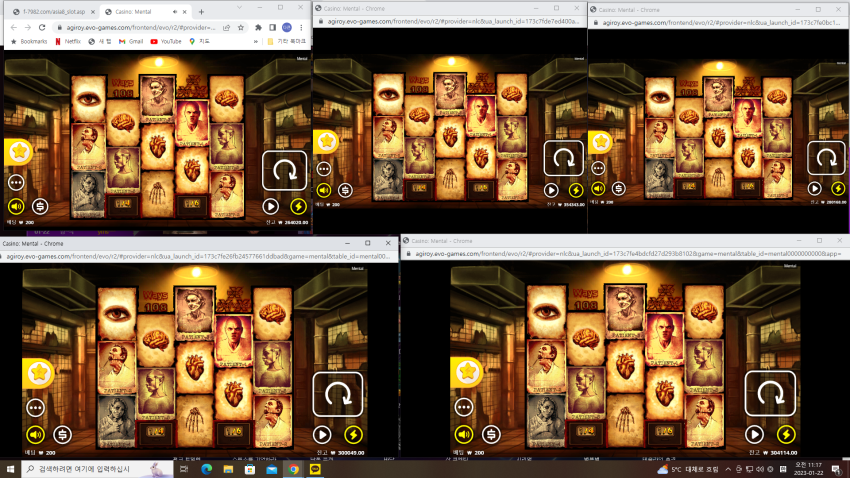Share this page from the address bar
Image resolution: width=850 pixels, height=478 pixels.
pyautogui.click(x=226, y=28)
